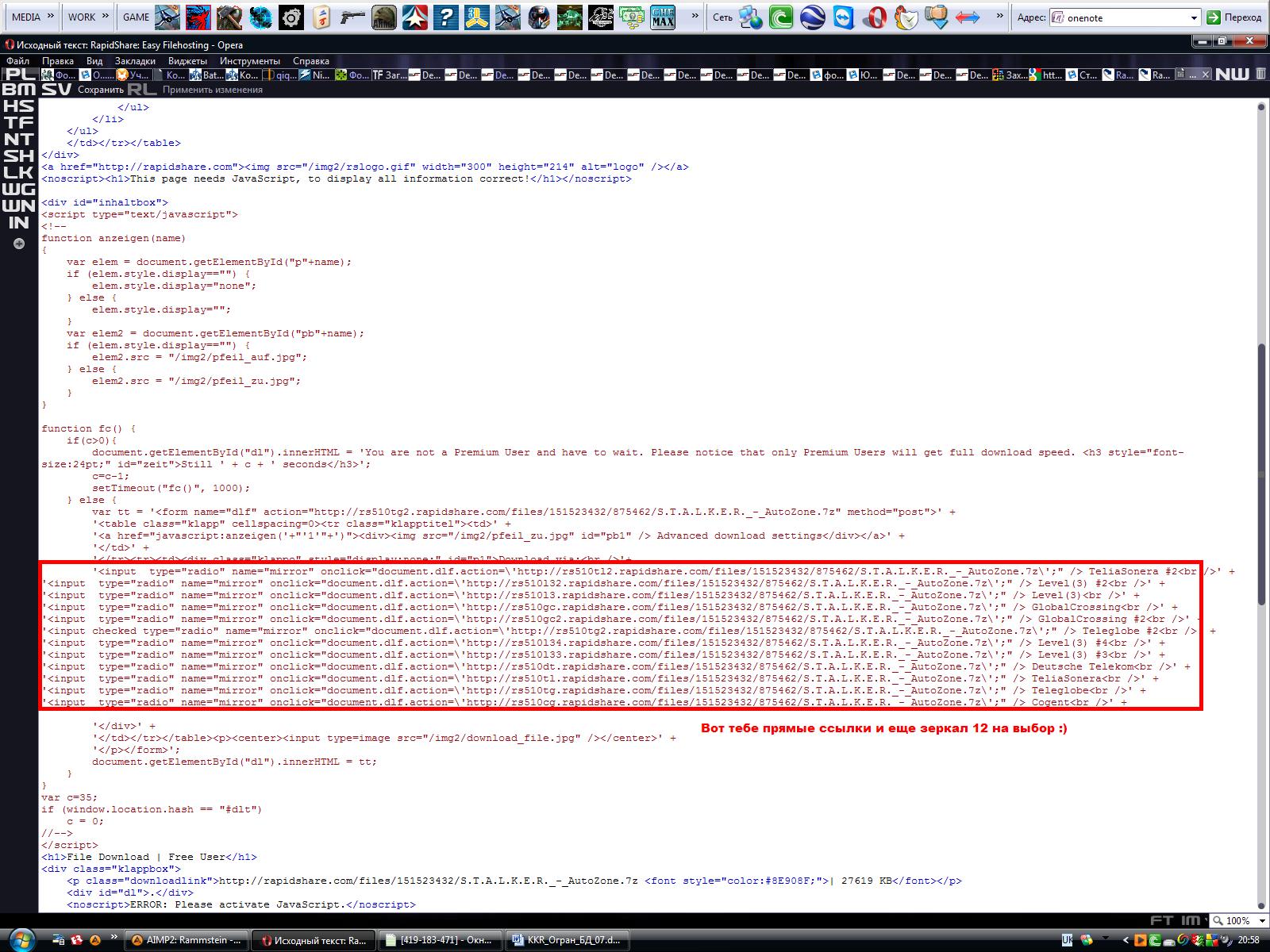This screenshot has height=952, width=1270.
Task: Click the SV save icon button
Action: 56,90
